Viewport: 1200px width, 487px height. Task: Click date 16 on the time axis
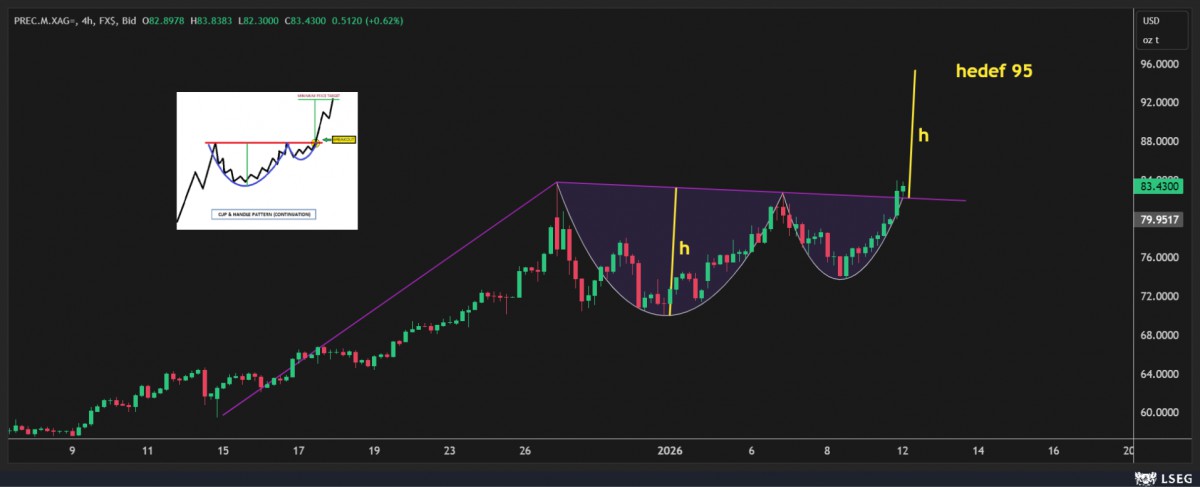tap(1053, 451)
